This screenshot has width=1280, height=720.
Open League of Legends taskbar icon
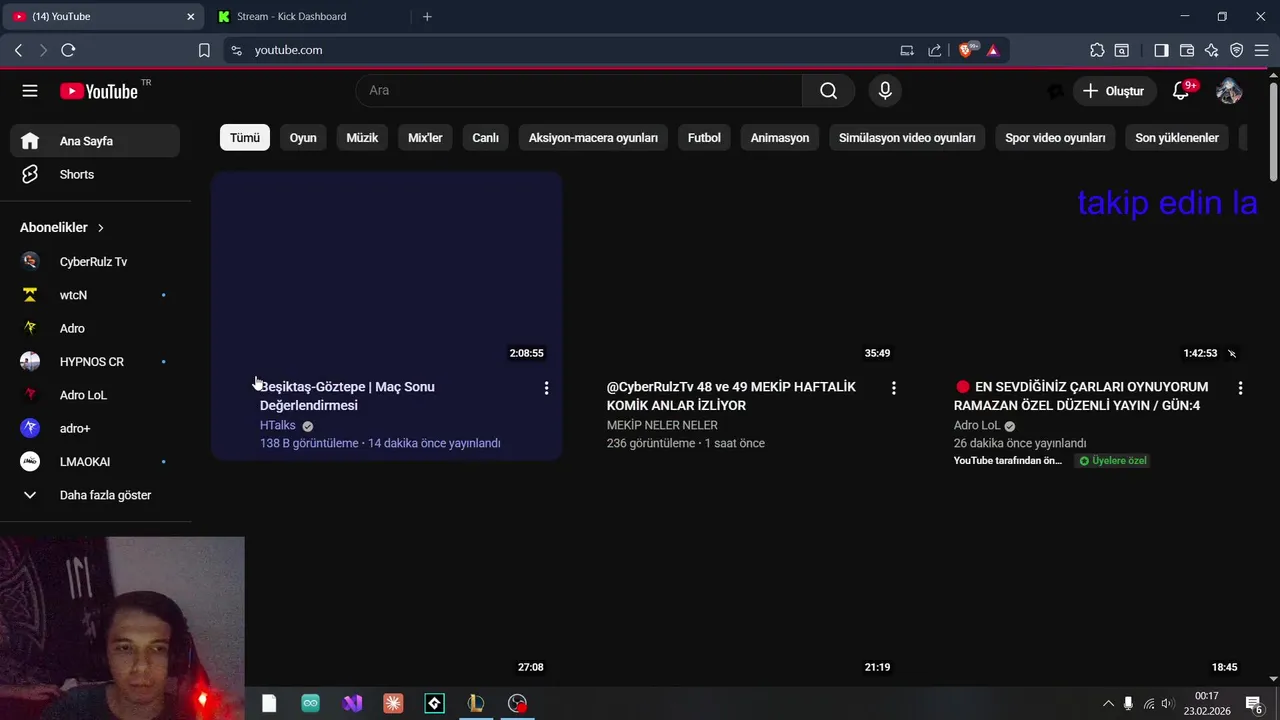coord(476,703)
